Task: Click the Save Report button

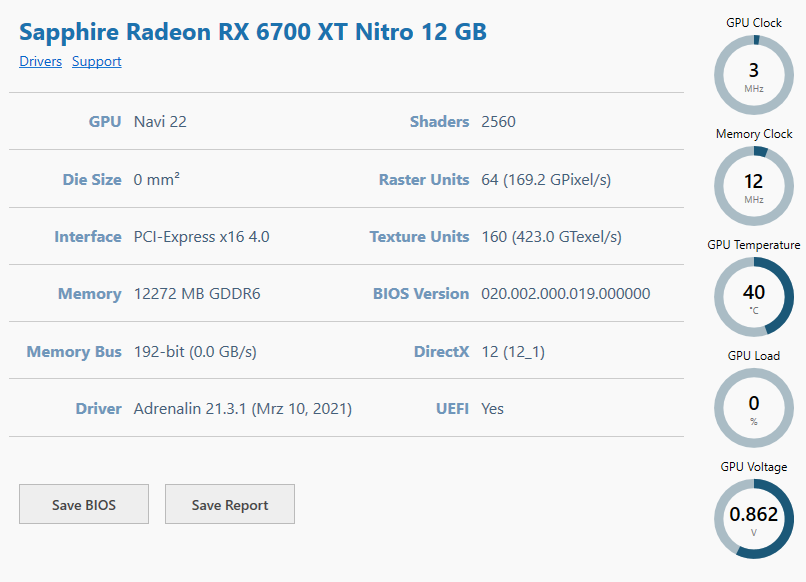Action: click(x=230, y=504)
